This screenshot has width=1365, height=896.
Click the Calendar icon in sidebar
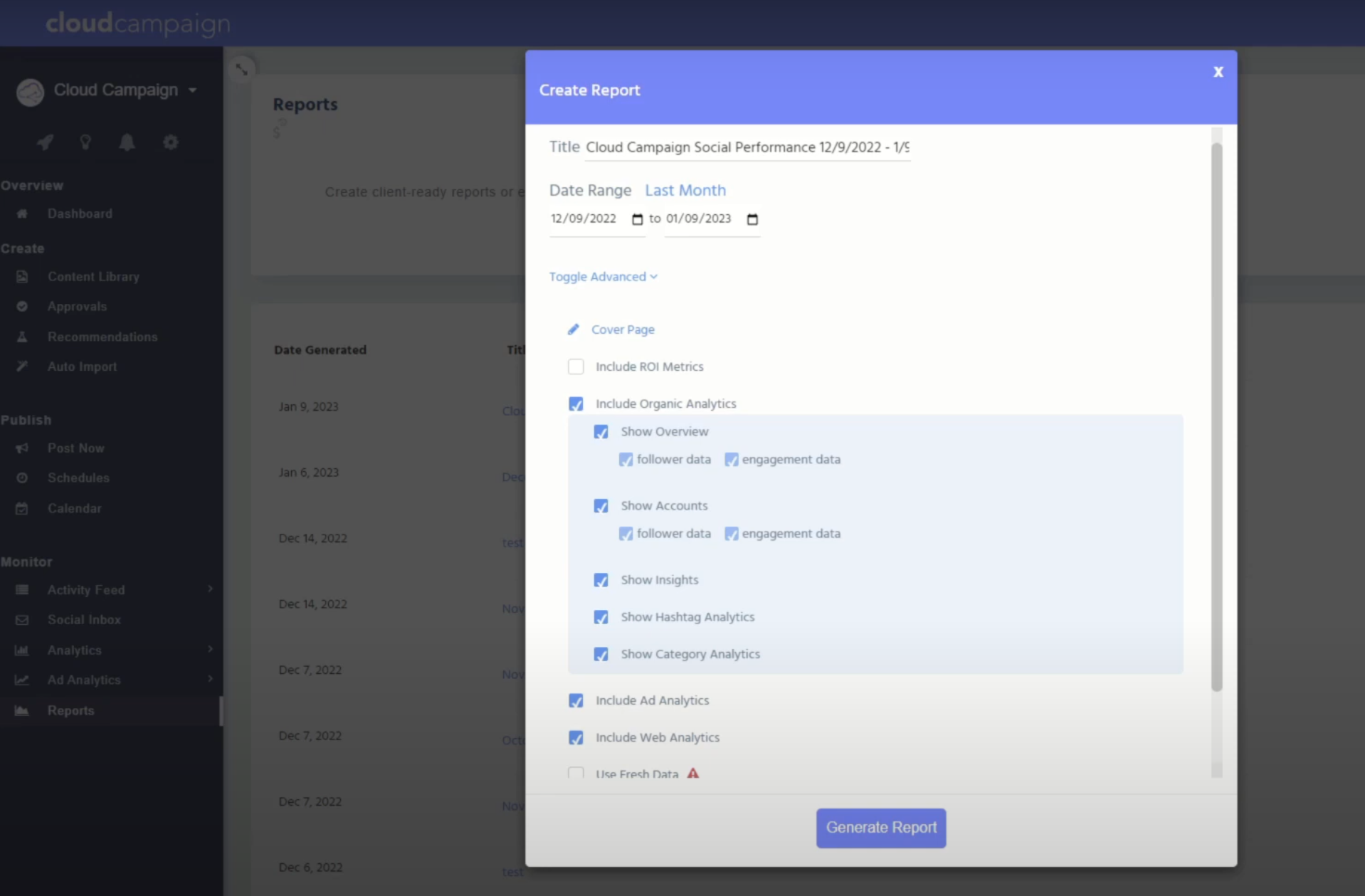[x=22, y=508]
